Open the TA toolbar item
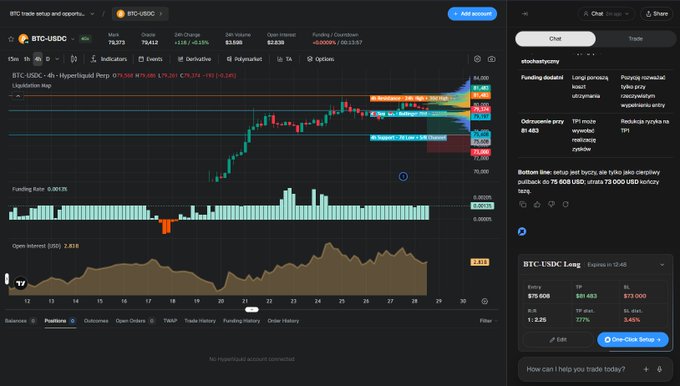680x386 pixels. tap(284, 59)
